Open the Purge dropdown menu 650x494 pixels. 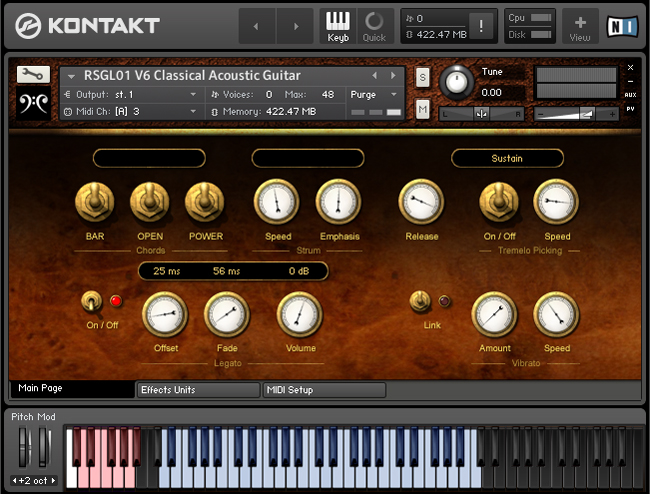tap(374, 95)
